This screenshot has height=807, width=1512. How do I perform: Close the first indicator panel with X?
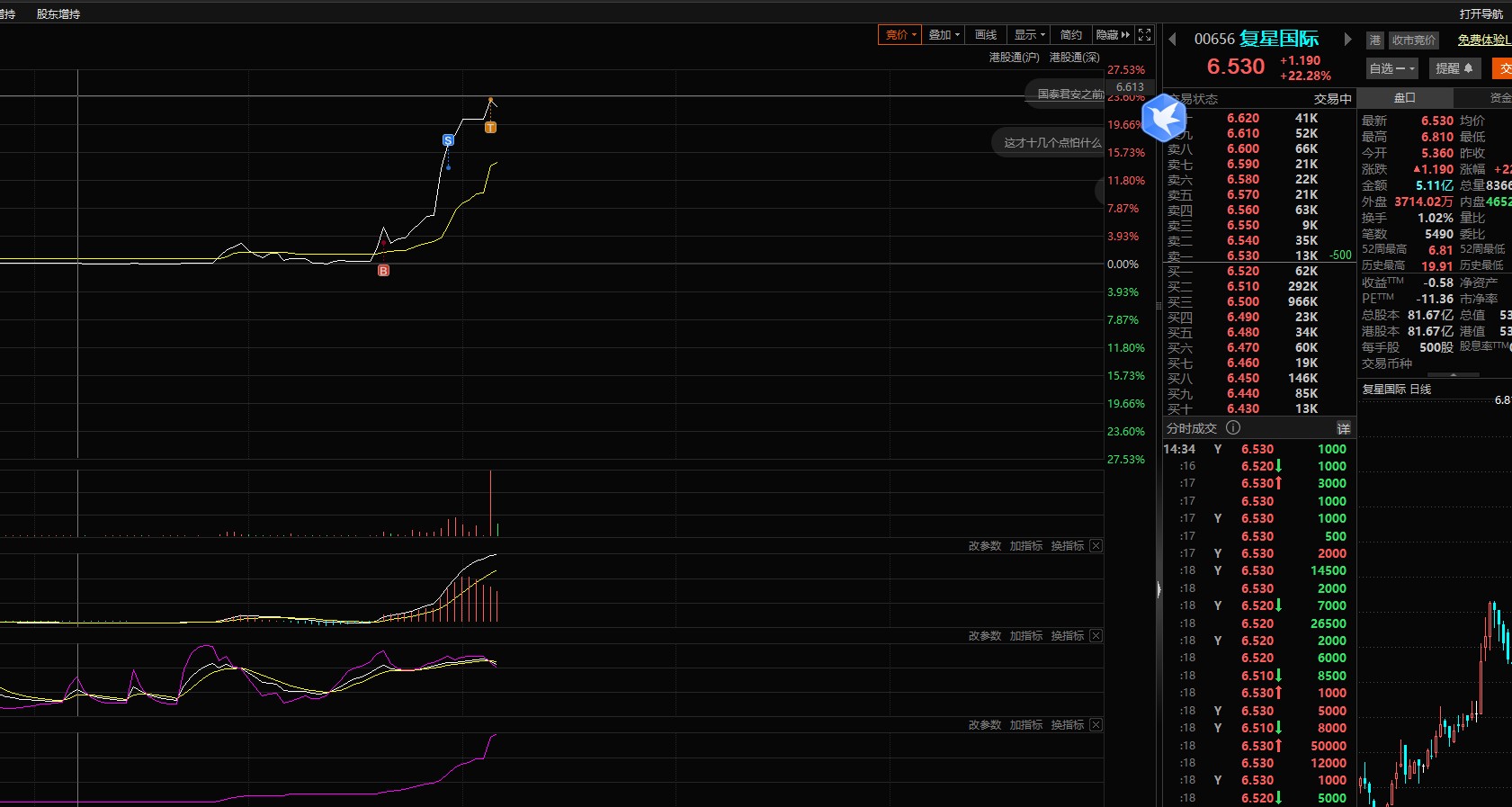click(x=1096, y=546)
